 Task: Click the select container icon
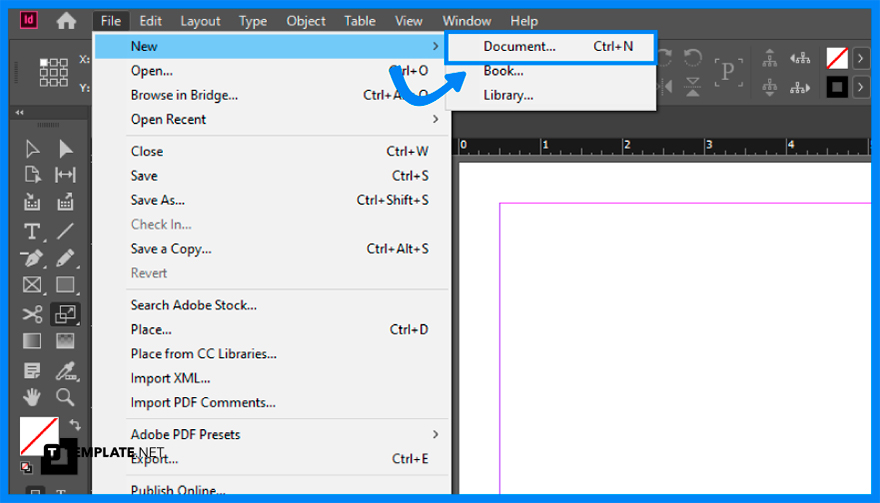(770, 58)
